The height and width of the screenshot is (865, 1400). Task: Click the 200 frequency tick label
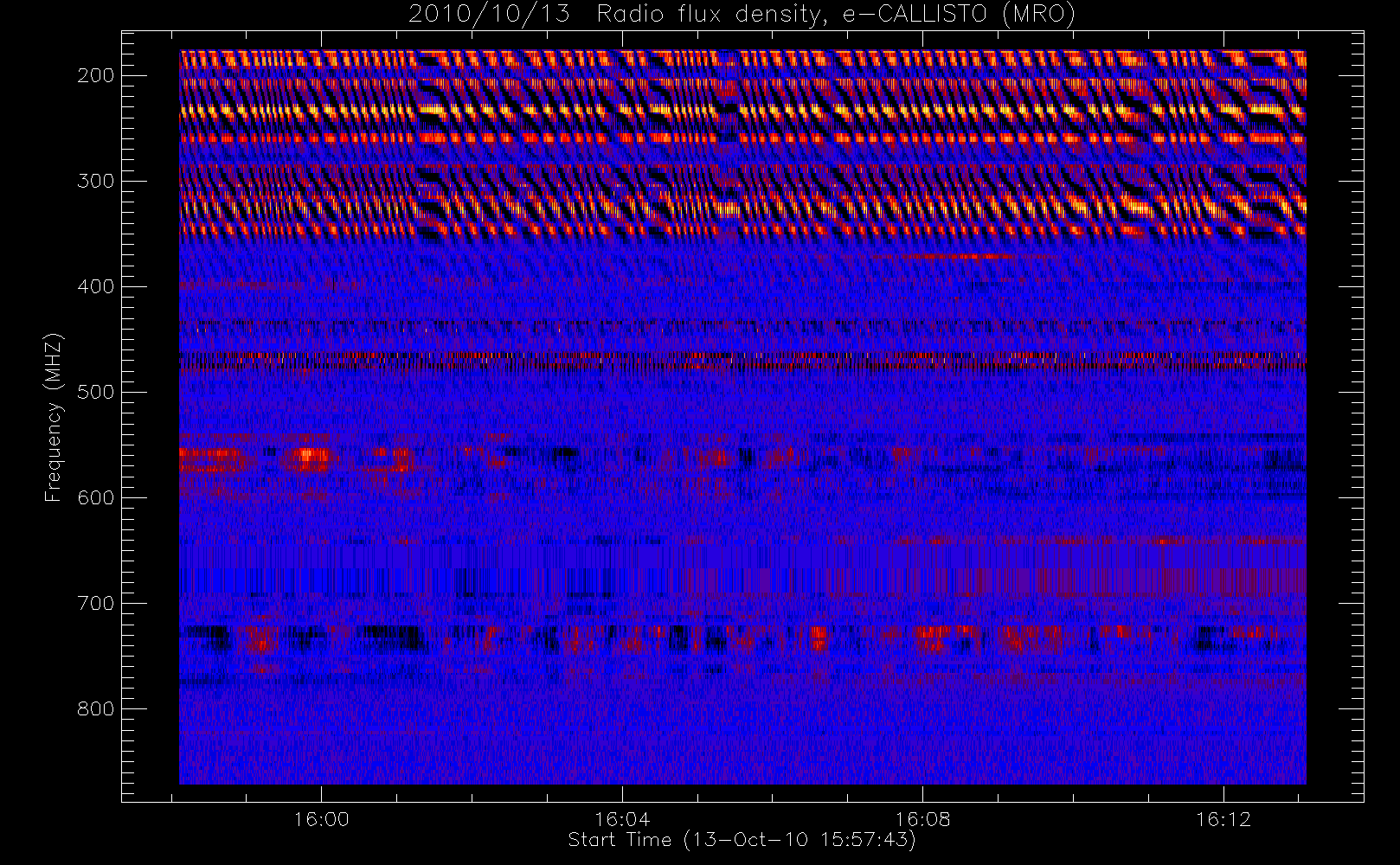95,76
